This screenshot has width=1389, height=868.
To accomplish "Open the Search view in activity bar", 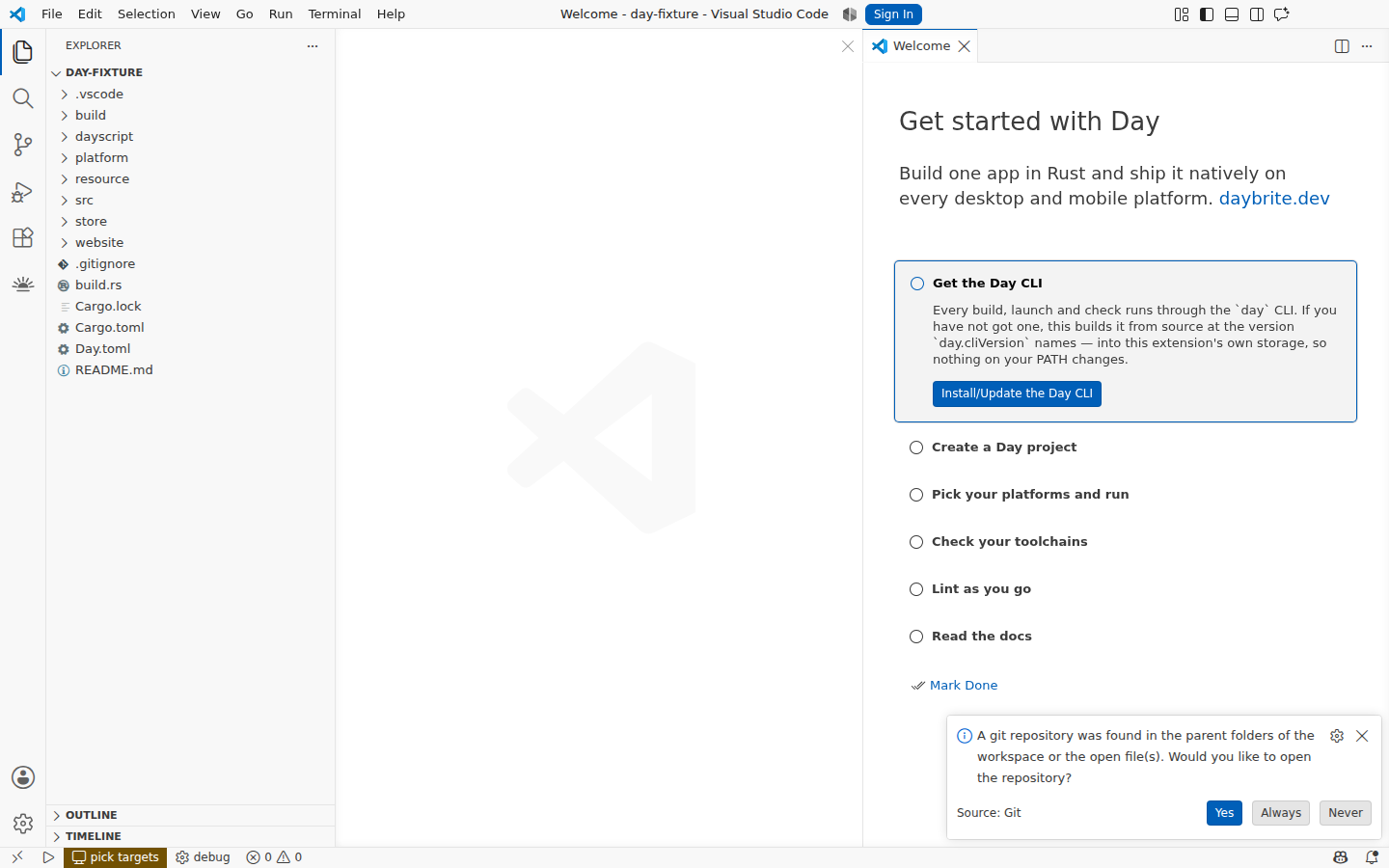I will point(23,98).
